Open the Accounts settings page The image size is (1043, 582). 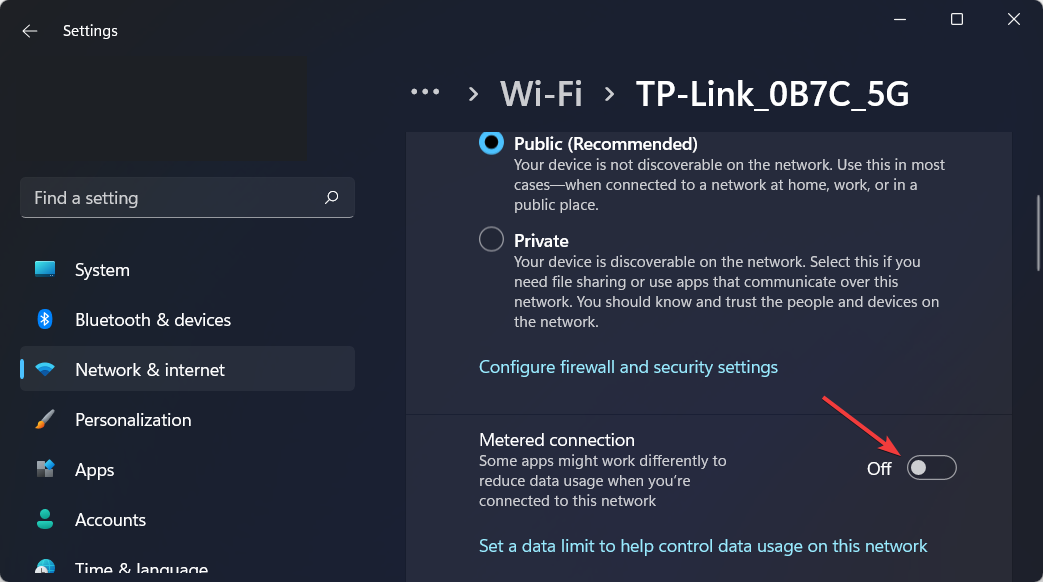110,520
